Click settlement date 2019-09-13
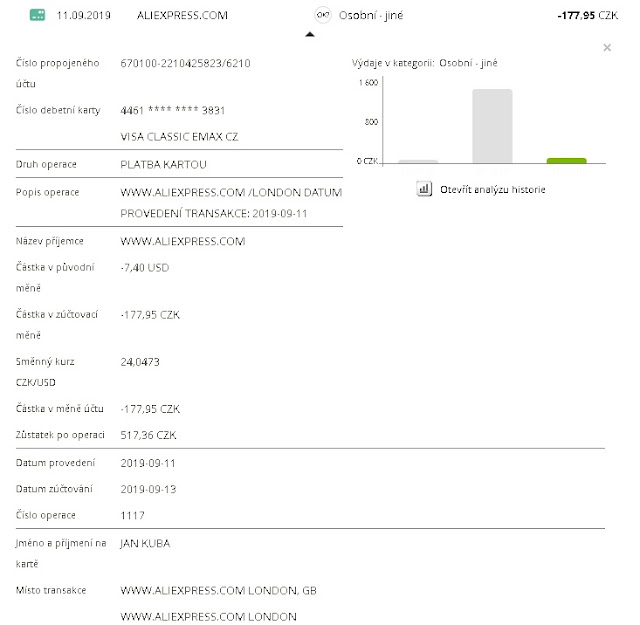640x625 pixels. pyautogui.click(x=148, y=489)
